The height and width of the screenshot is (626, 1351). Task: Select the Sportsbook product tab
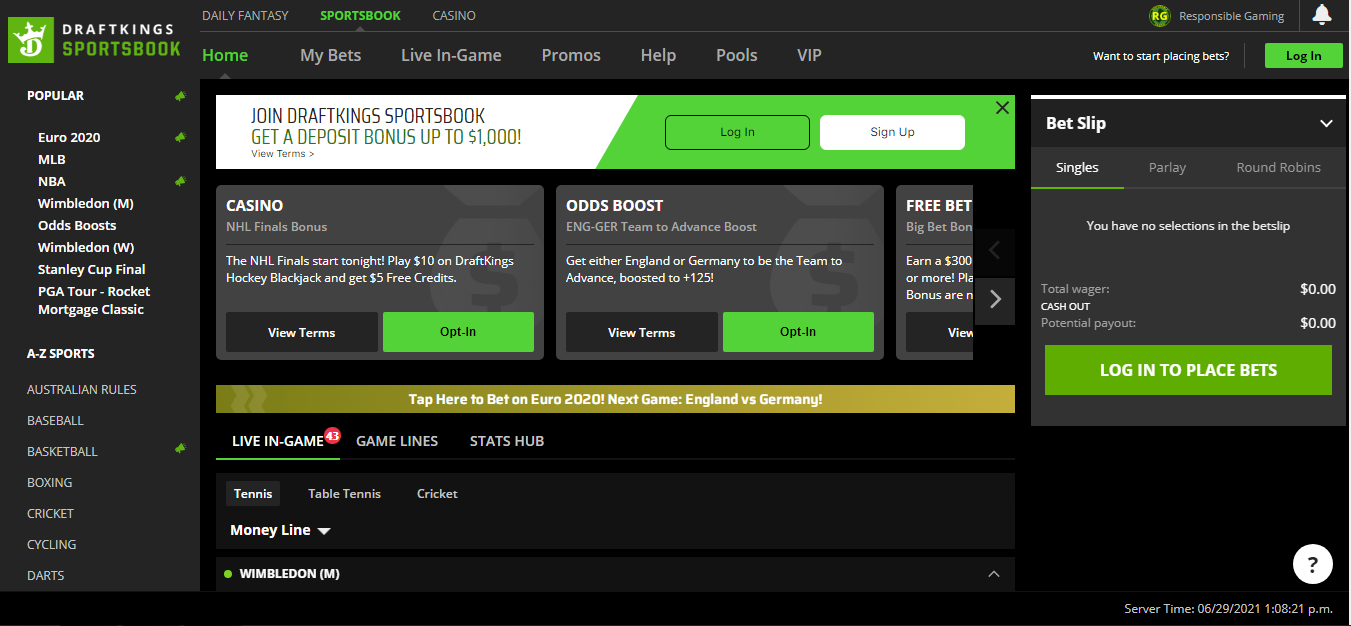click(x=360, y=16)
